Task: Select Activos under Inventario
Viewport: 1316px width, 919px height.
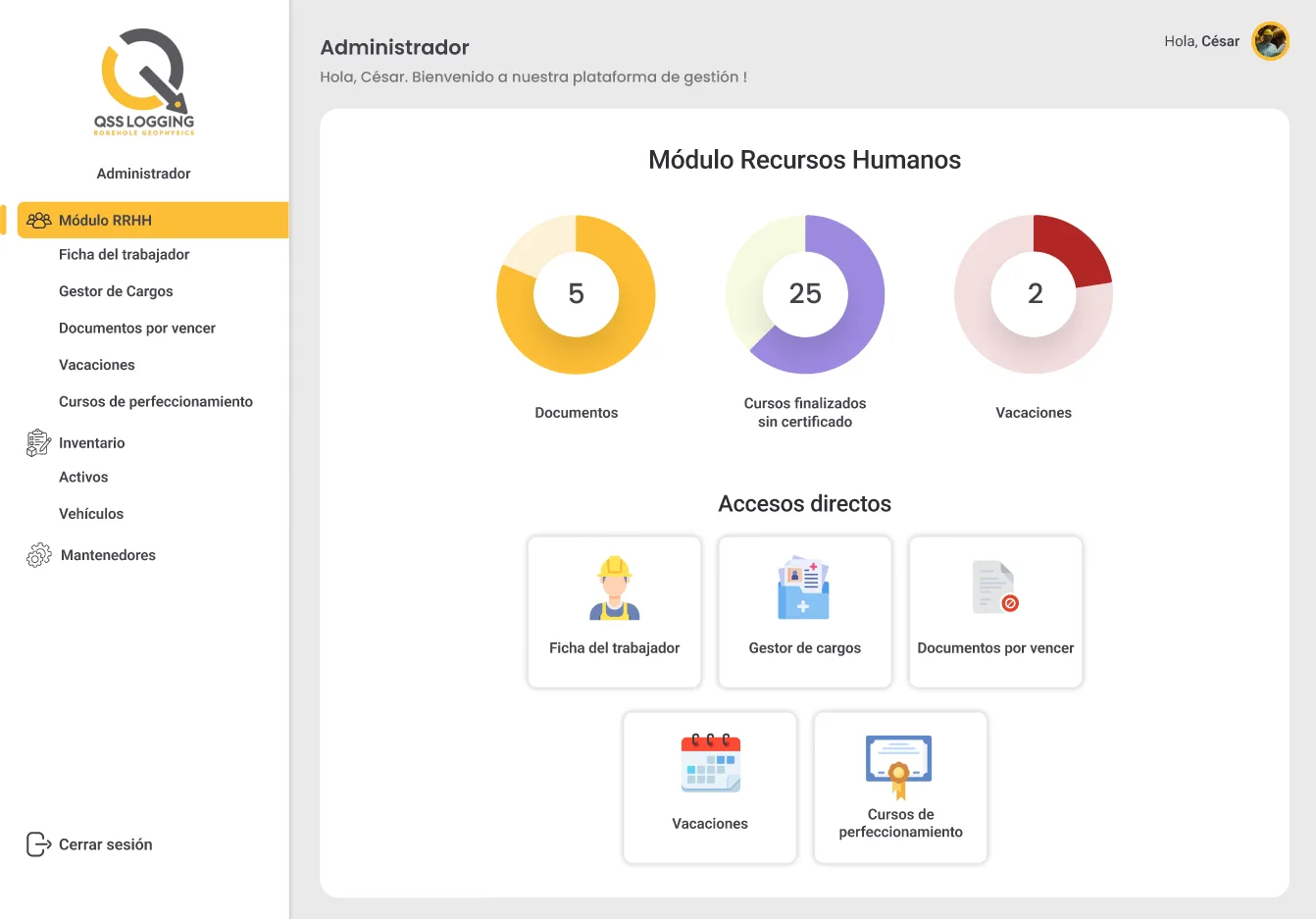Action: [83, 478]
